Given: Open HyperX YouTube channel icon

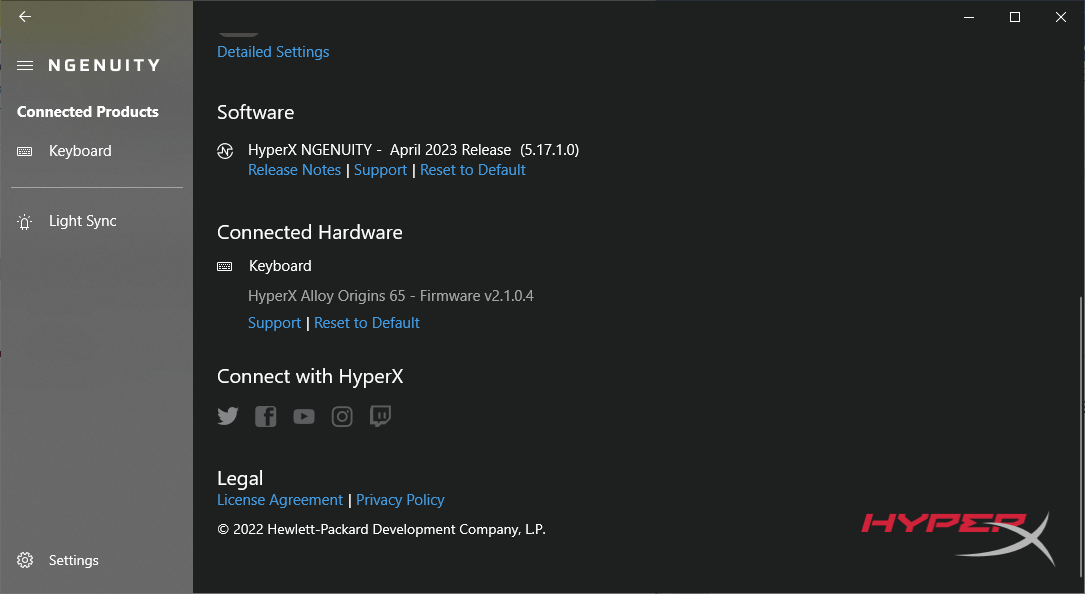Looking at the screenshot, I should click(304, 416).
